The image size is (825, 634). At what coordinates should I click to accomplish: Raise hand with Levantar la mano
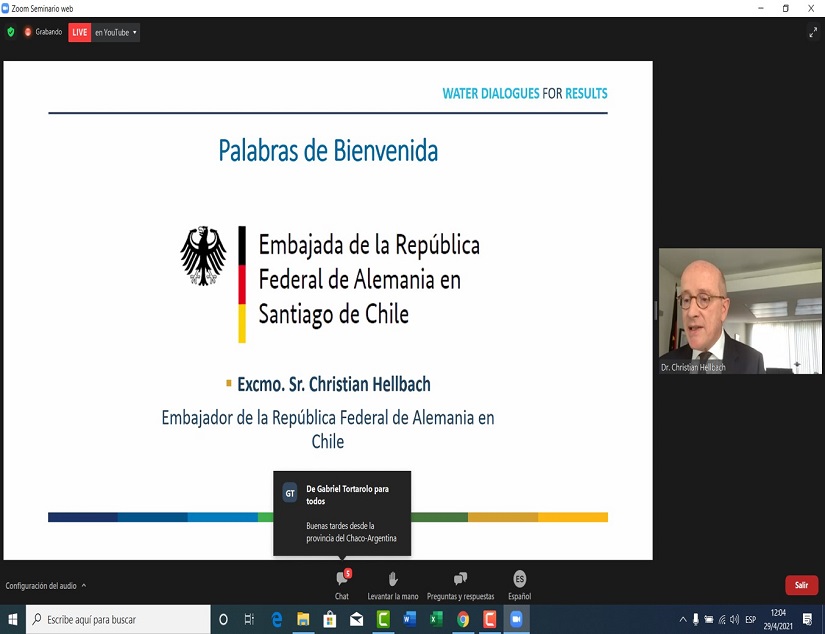pos(393,585)
